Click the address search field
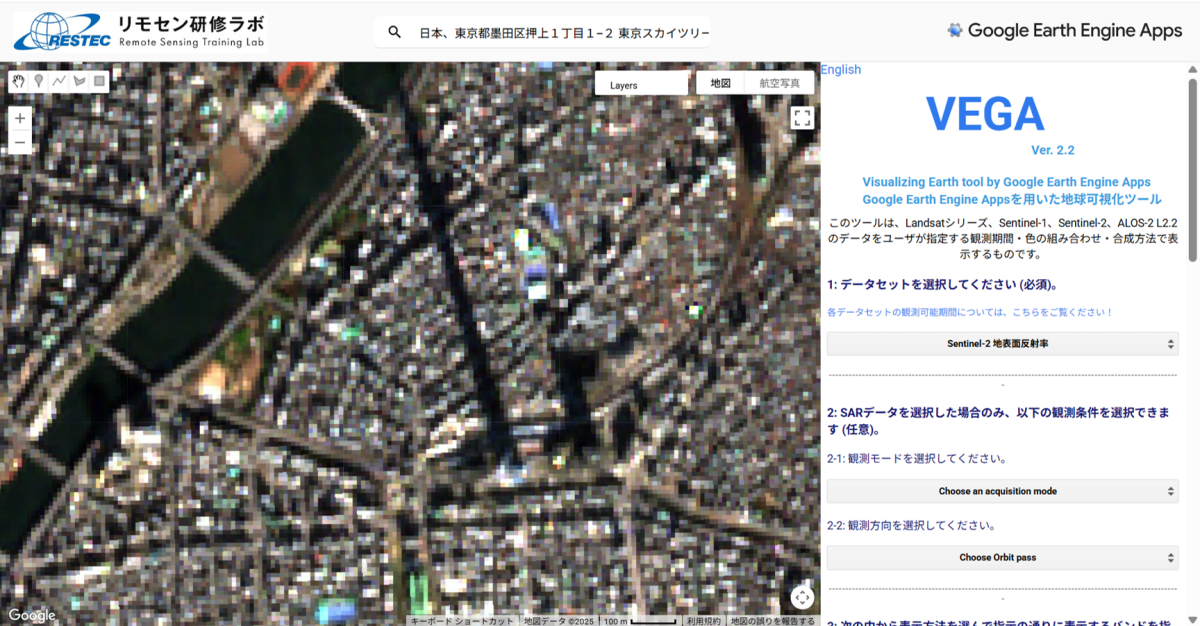 [564, 32]
